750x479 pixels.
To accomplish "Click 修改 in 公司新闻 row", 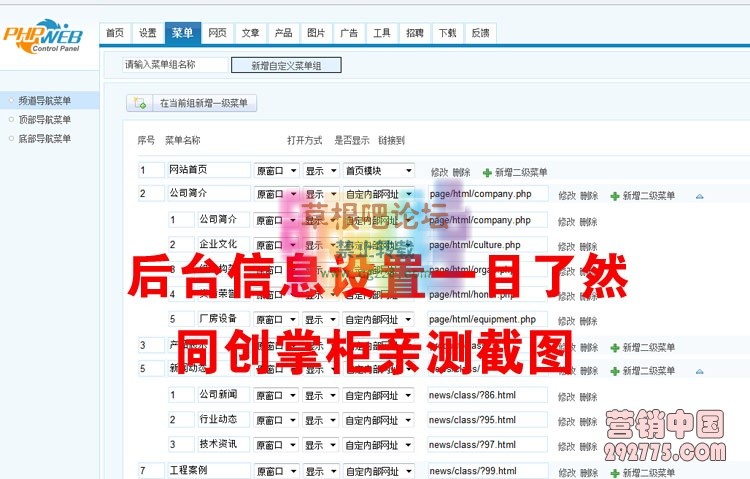I will [566, 397].
